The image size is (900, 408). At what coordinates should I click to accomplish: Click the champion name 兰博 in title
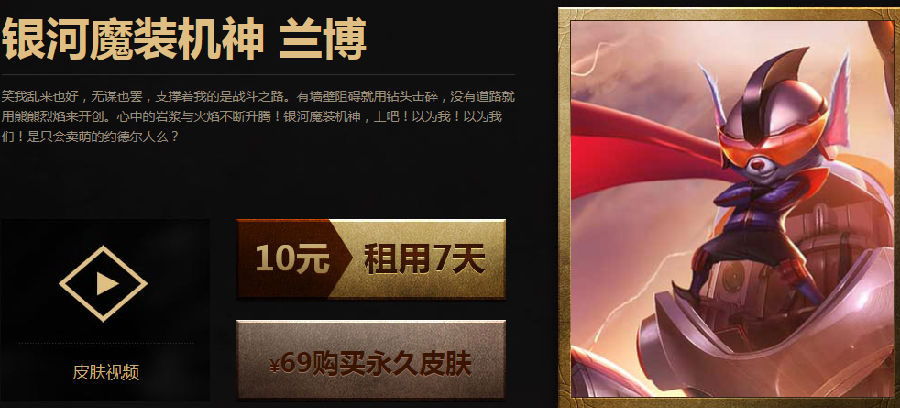[x=323, y=40]
